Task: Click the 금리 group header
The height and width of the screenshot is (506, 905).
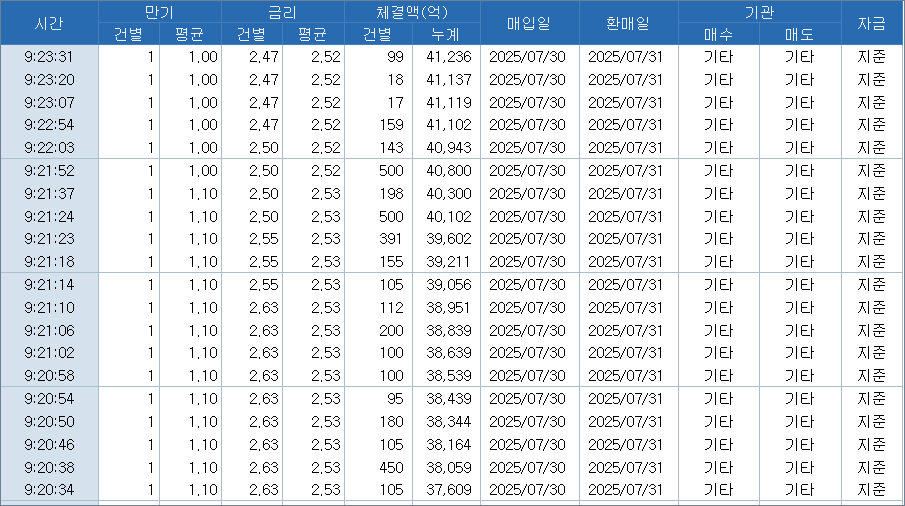Action: [282, 12]
